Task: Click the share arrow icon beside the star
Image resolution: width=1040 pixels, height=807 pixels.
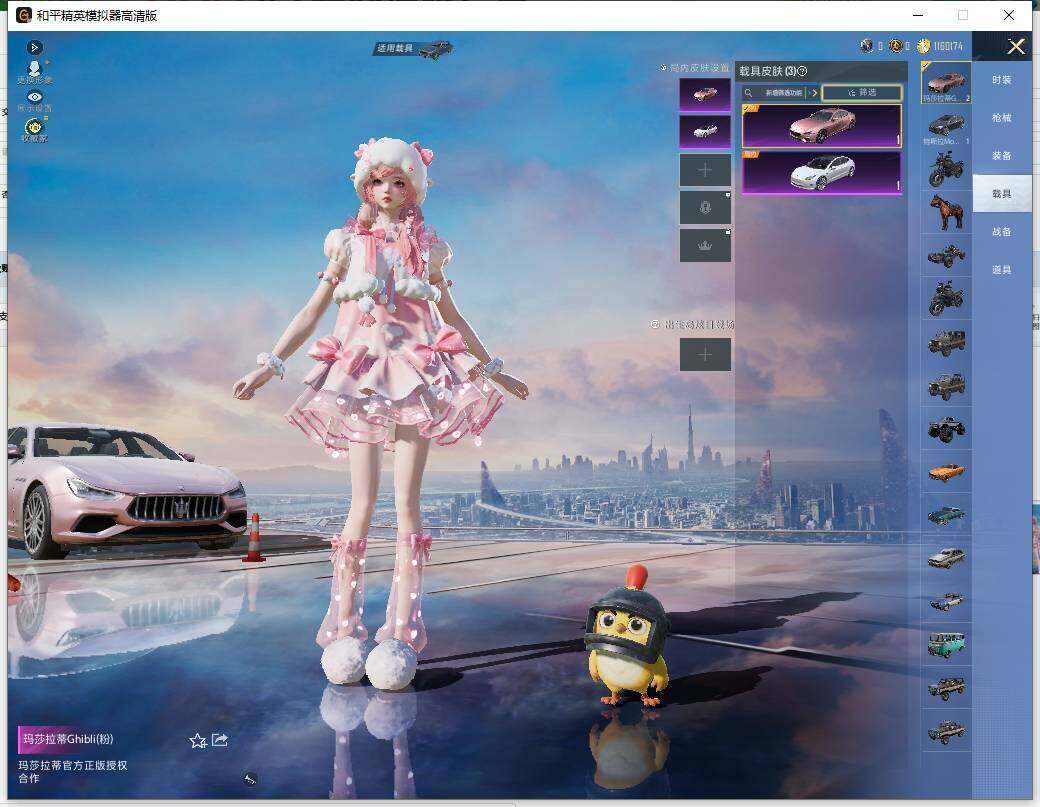Action: pyautogui.click(x=220, y=740)
